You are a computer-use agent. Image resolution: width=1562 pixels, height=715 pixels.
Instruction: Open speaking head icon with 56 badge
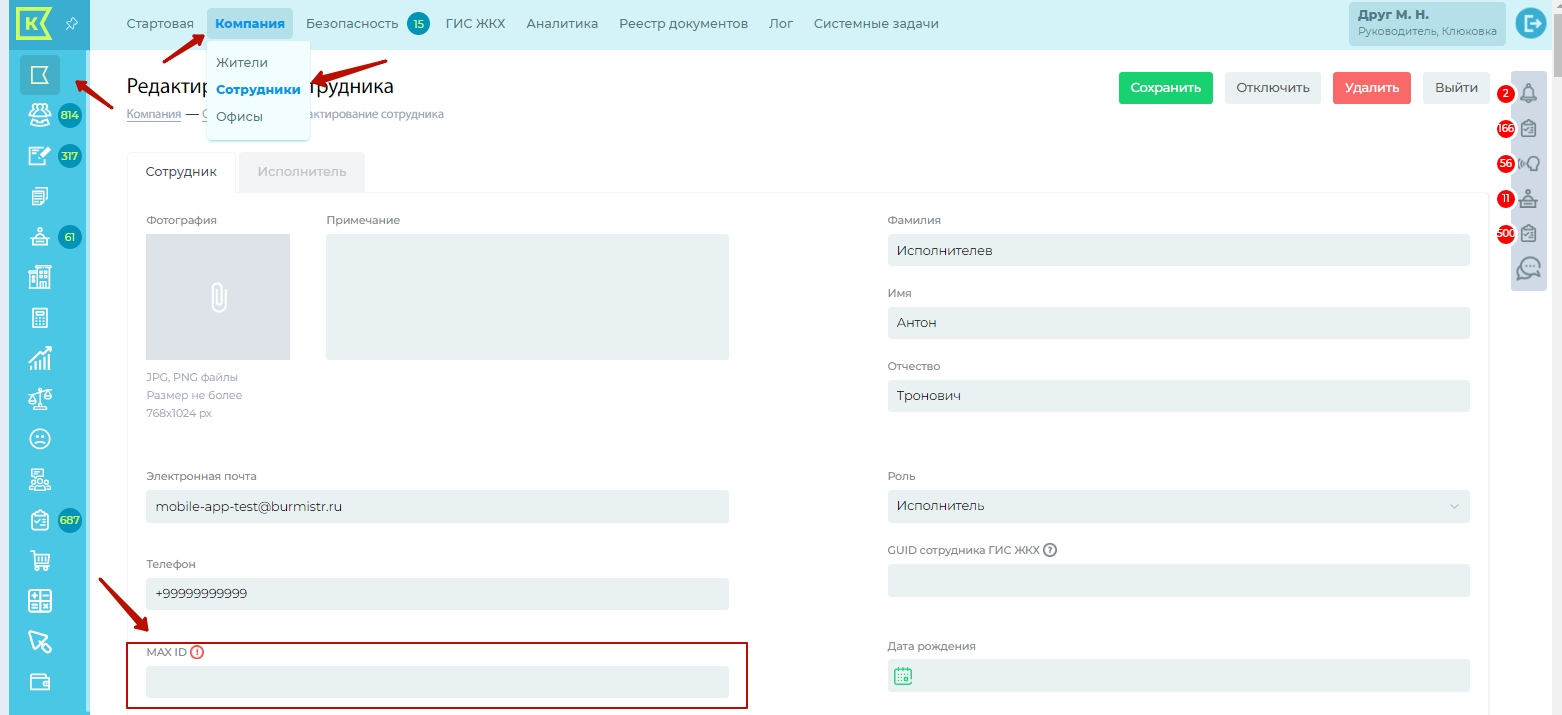pos(1528,164)
